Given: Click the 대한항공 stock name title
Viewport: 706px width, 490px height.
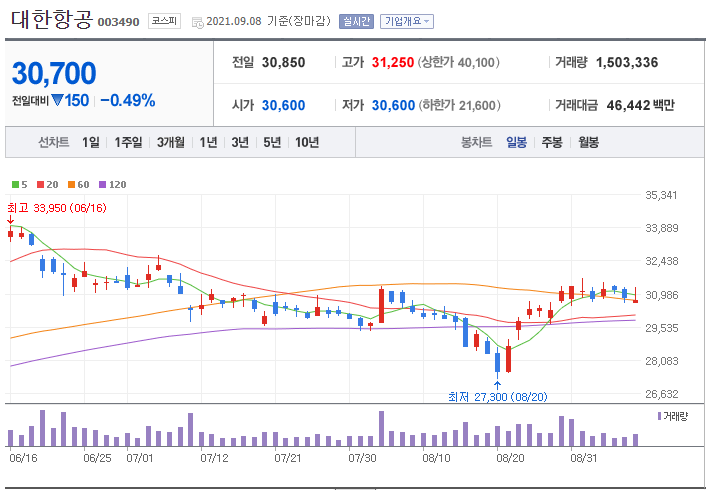Looking at the screenshot, I should tap(52, 20).
